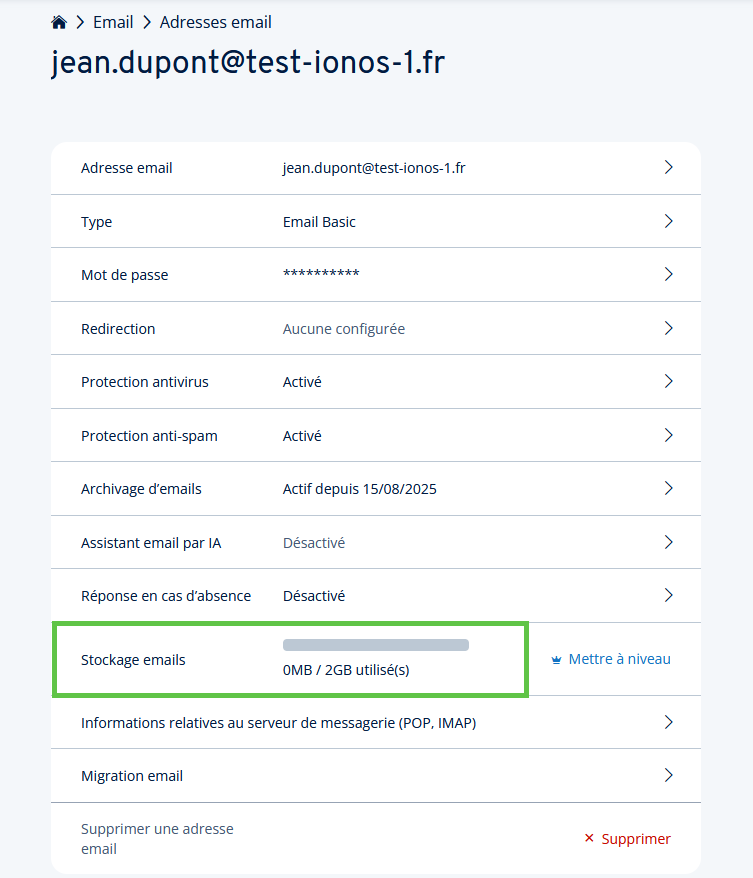Screen dimensions: 753x878
Task: Click the crown icon beside Mettre à niveau
Action: [556, 660]
